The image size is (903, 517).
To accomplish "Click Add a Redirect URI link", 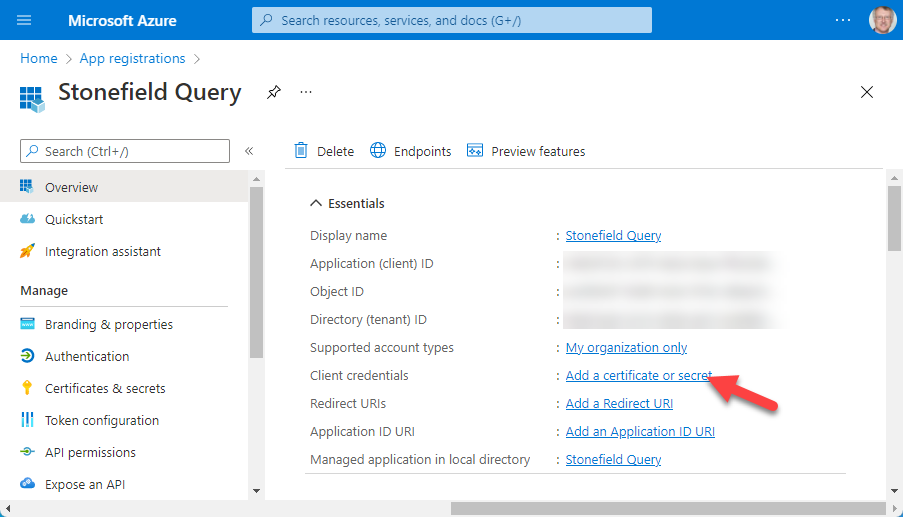I will [619, 404].
